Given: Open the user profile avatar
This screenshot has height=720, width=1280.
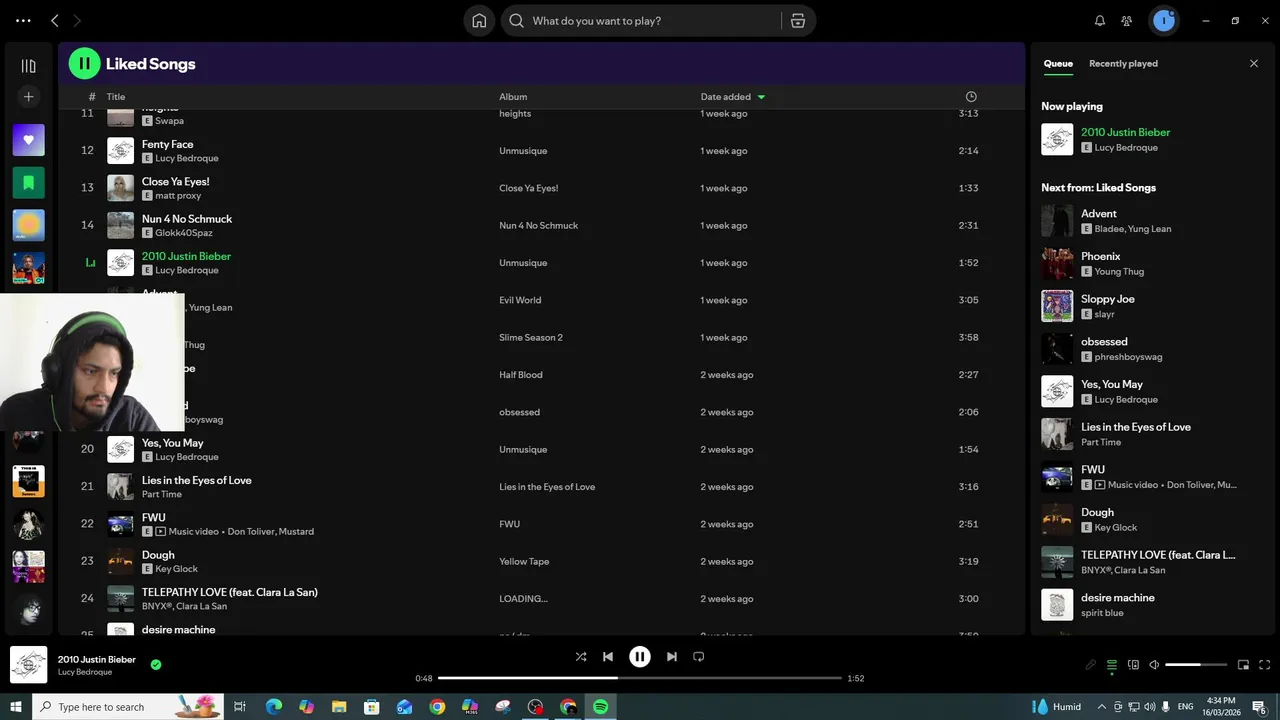Looking at the screenshot, I should point(1163,20).
